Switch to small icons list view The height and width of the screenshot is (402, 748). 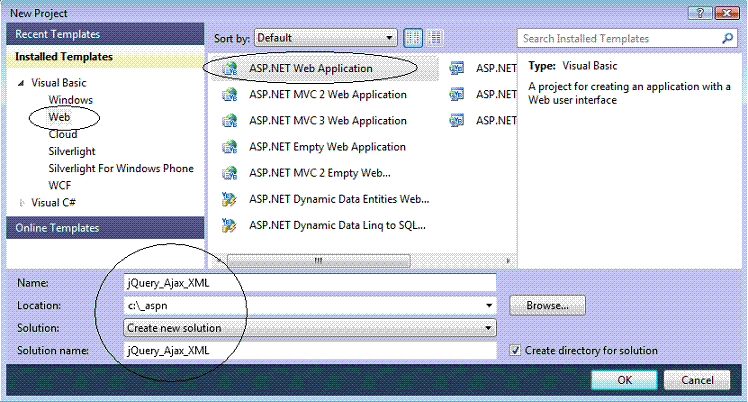435,38
